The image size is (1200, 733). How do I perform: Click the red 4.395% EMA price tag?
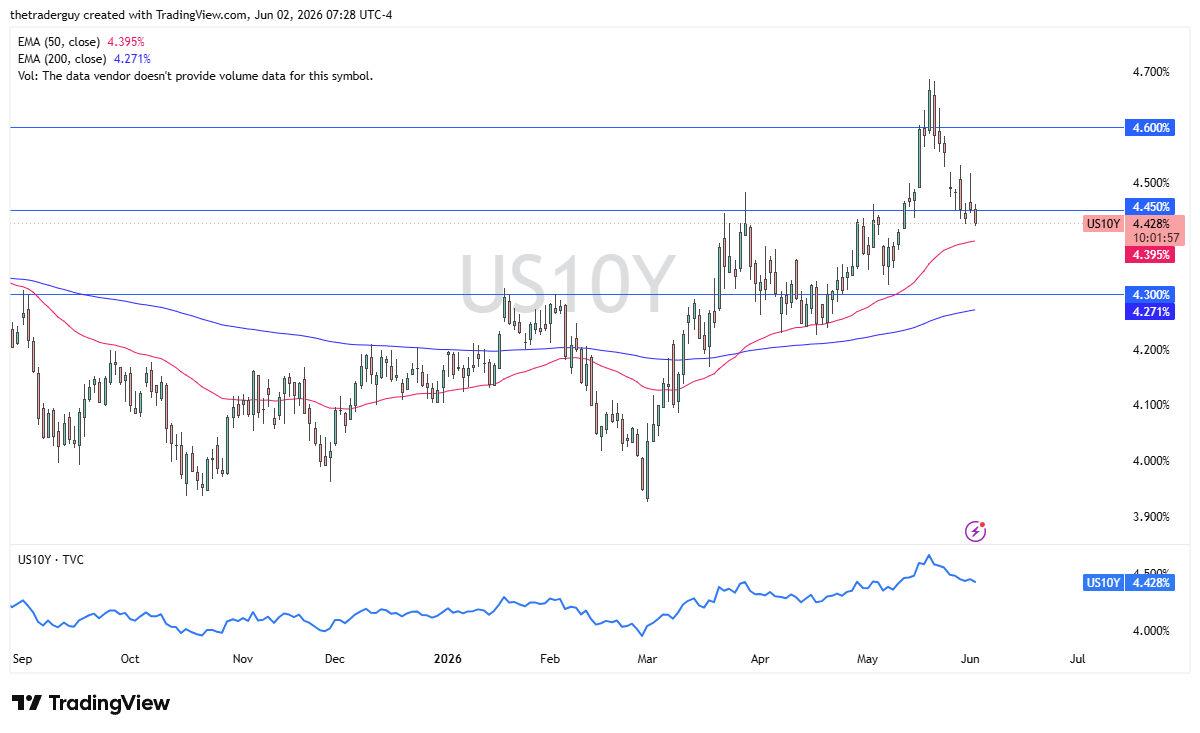pos(1149,255)
